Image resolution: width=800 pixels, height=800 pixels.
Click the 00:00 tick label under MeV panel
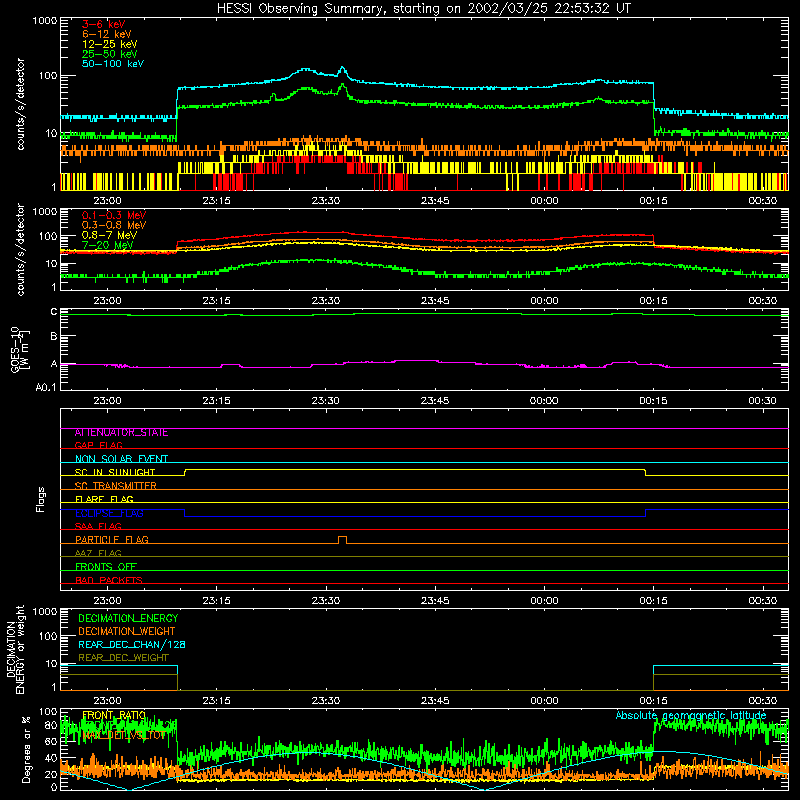click(544, 301)
